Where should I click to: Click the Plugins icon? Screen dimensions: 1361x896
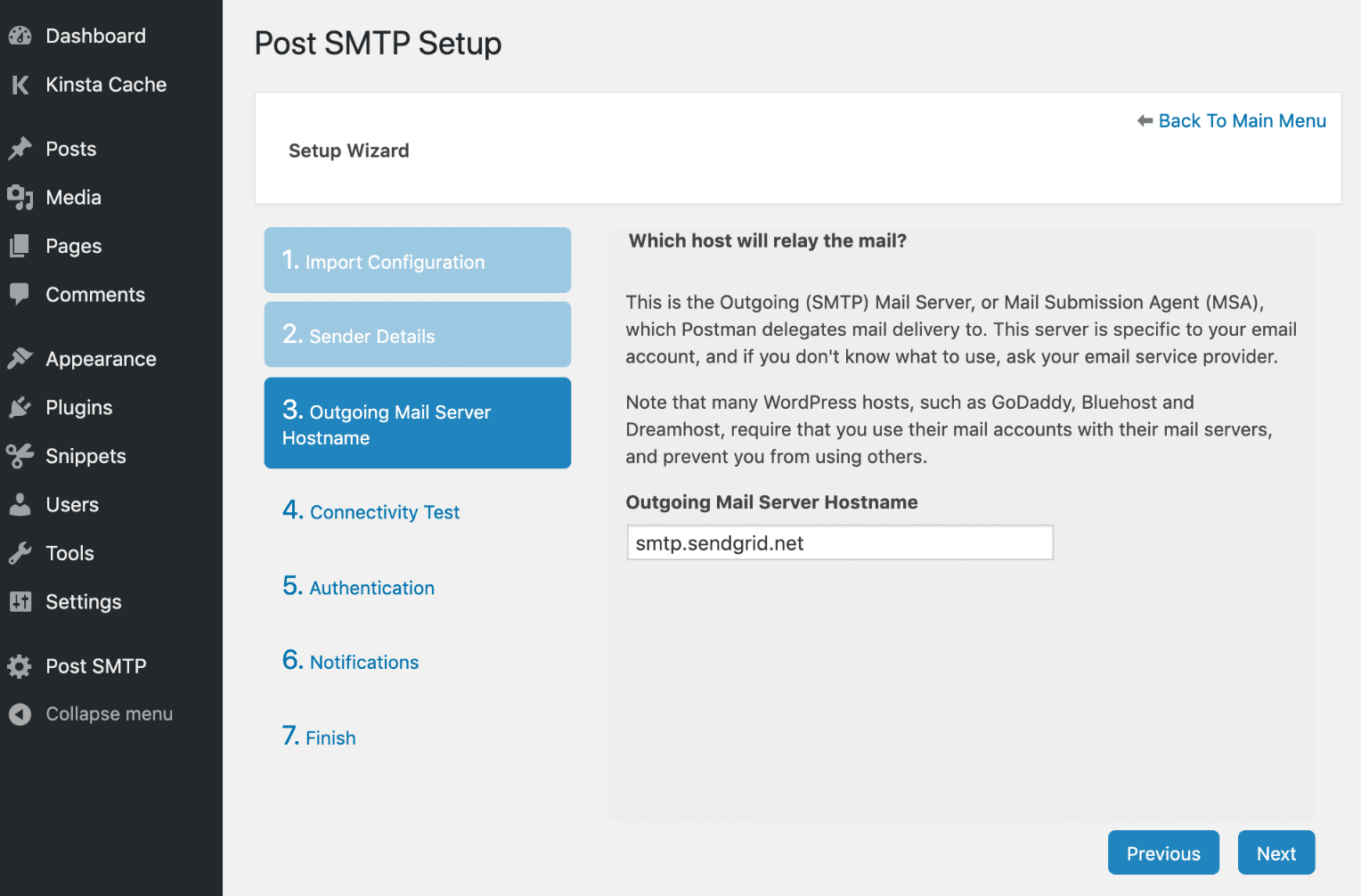[20, 407]
